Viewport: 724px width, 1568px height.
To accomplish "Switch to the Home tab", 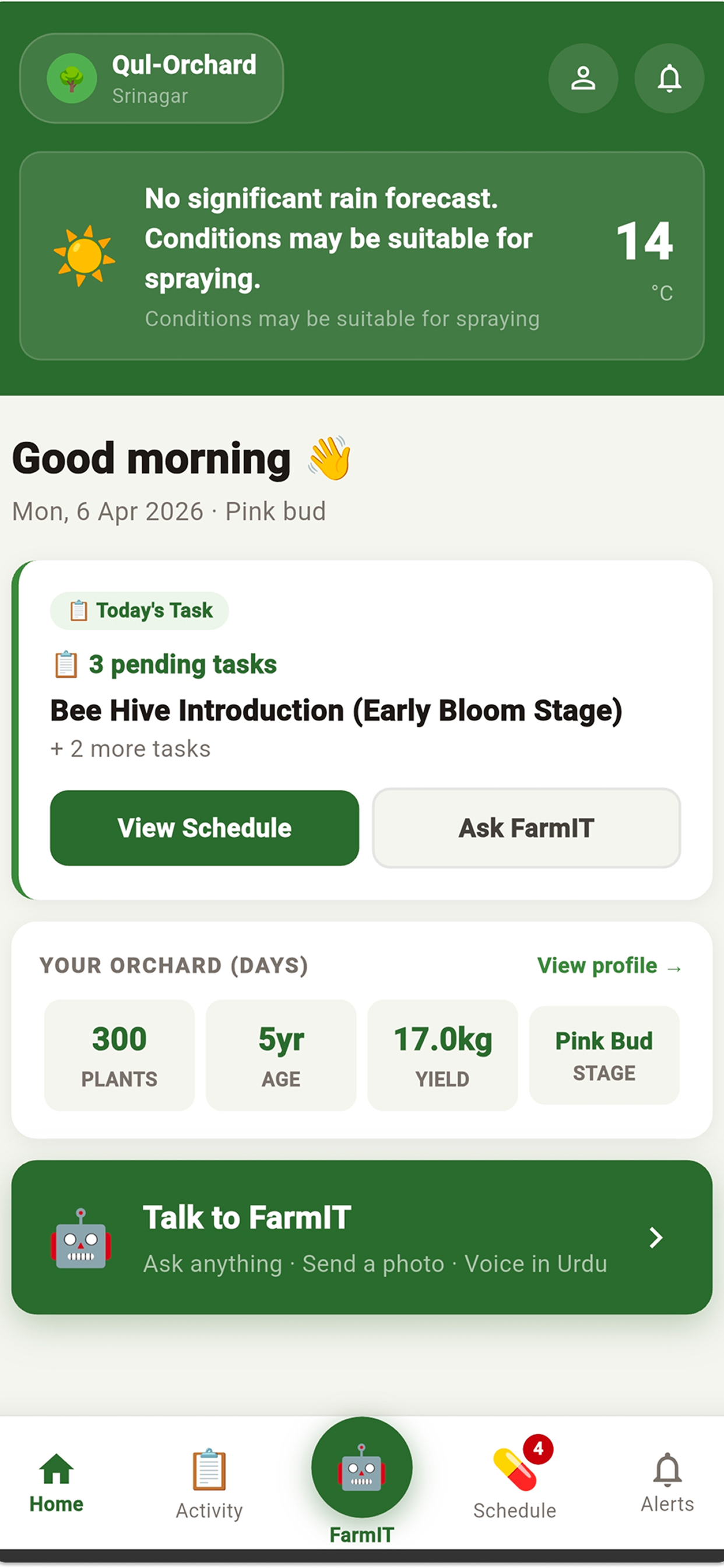I will click(57, 1483).
